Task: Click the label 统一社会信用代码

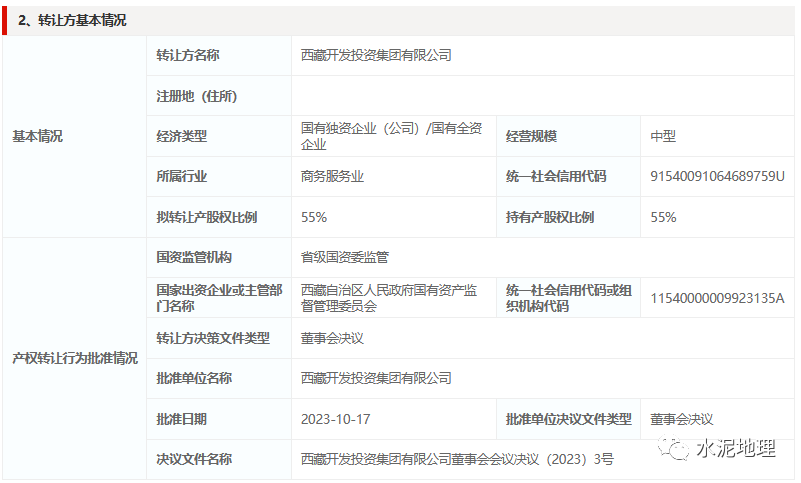Action: coord(556,177)
